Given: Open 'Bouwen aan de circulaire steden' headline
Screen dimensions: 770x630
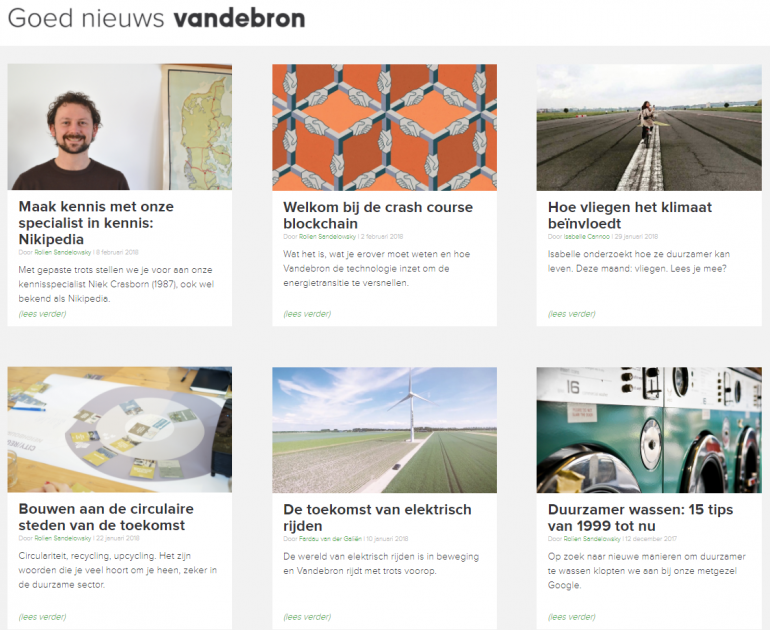Looking at the screenshot, I should (106, 517).
